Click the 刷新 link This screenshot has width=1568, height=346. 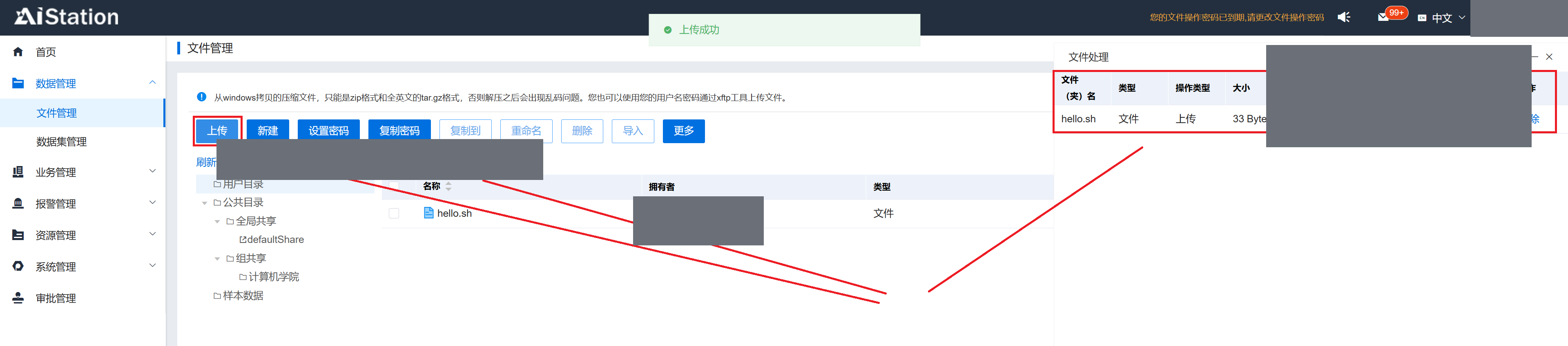206,162
